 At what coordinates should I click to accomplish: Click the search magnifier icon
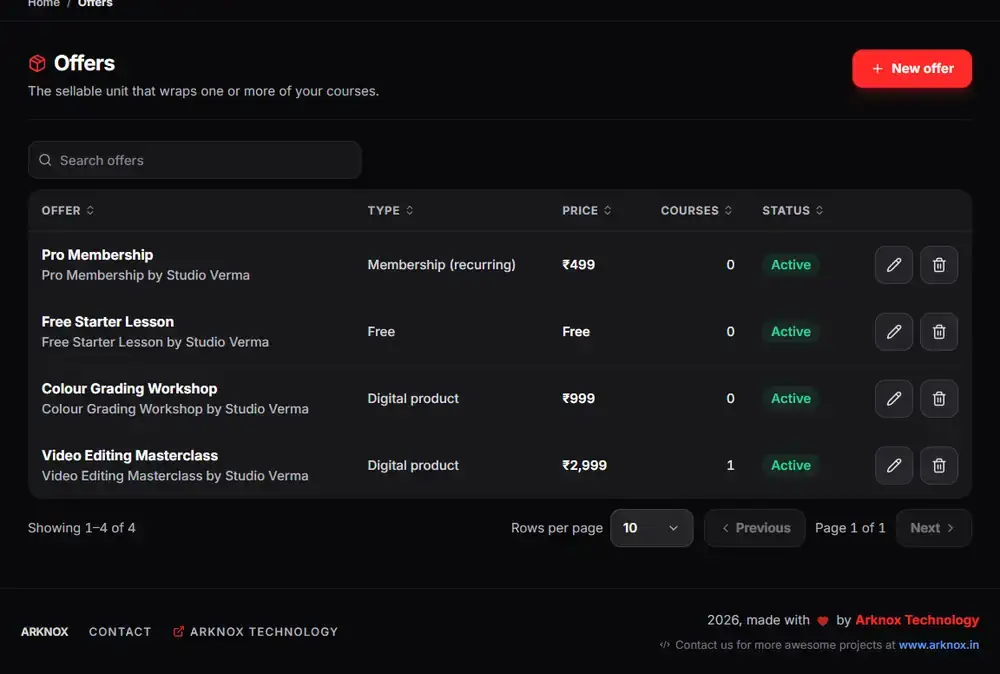click(x=45, y=160)
